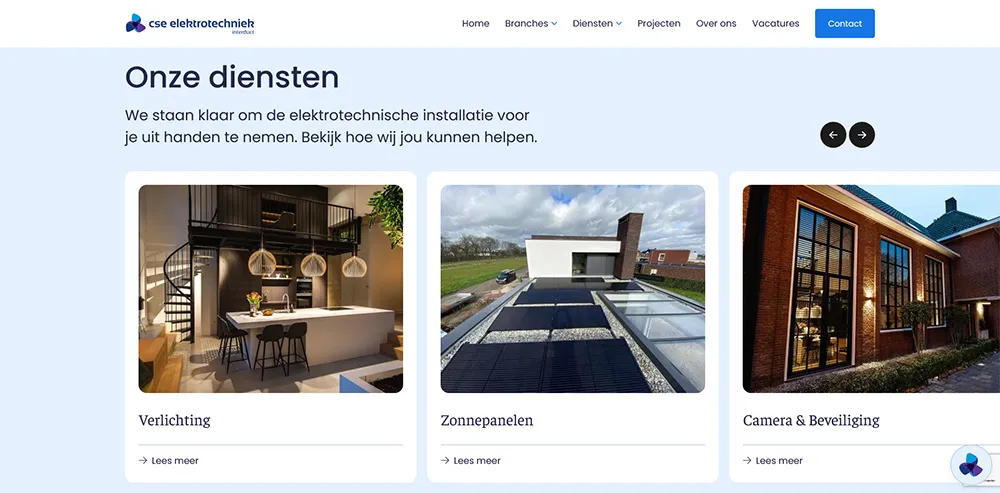Open the Zonnepanelen solar roof photo
Viewport: 1000px width, 493px height.
click(x=573, y=289)
